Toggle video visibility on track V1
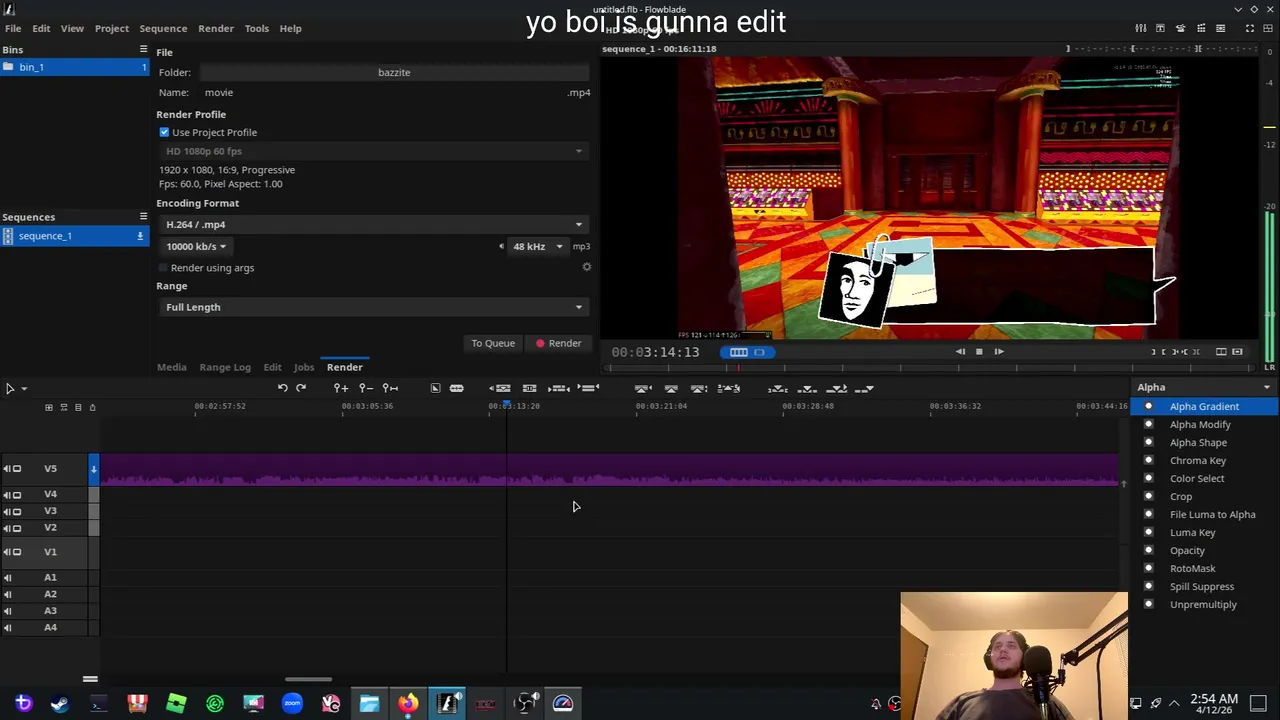 click(16, 552)
